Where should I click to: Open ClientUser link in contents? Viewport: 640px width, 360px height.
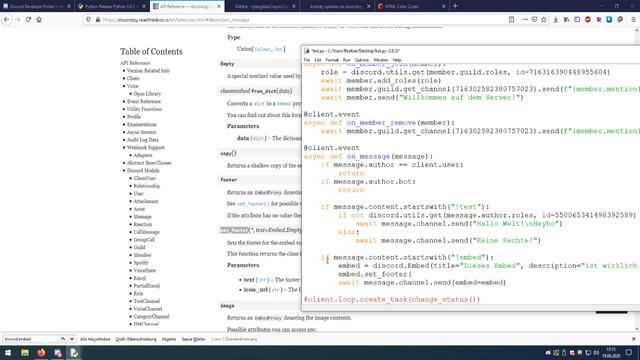click(144, 178)
